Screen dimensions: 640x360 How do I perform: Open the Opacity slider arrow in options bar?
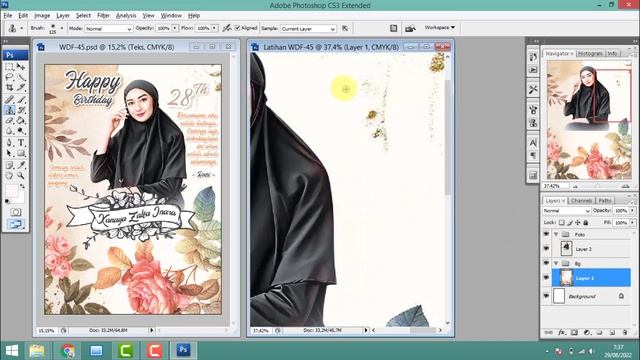tap(175, 28)
